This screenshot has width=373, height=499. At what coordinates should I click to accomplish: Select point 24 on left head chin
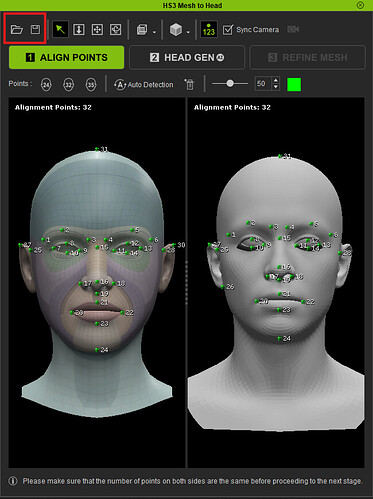point(97,350)
